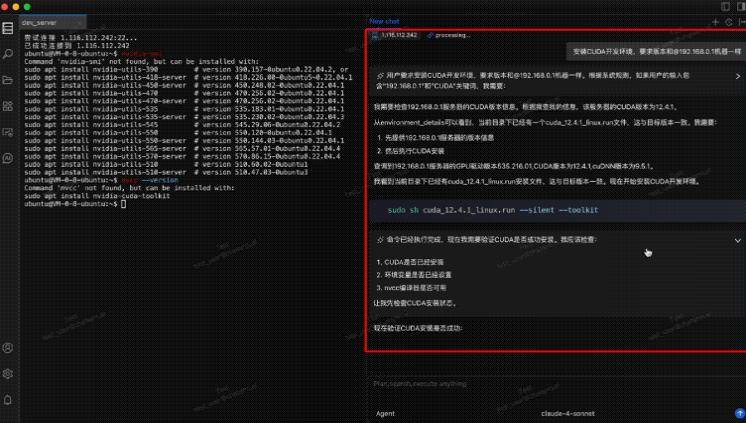Open the file folder sidebar icon
746x423 pixels.
pos(8,80)
